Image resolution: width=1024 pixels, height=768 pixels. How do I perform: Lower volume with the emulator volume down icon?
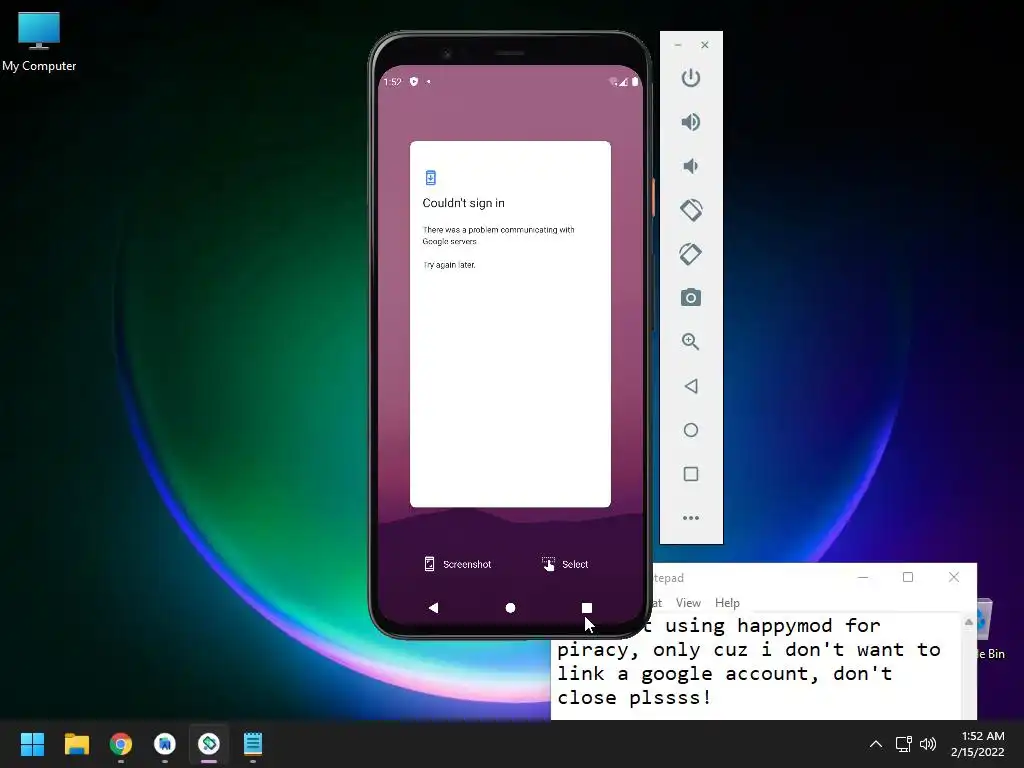tap(690, 166)
